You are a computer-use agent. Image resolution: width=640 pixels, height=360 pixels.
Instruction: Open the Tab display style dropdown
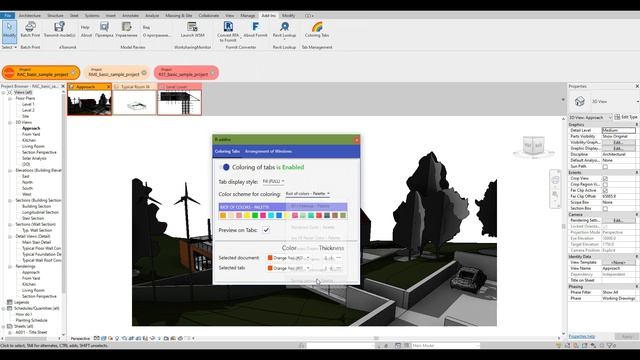(x=273, y=181)
